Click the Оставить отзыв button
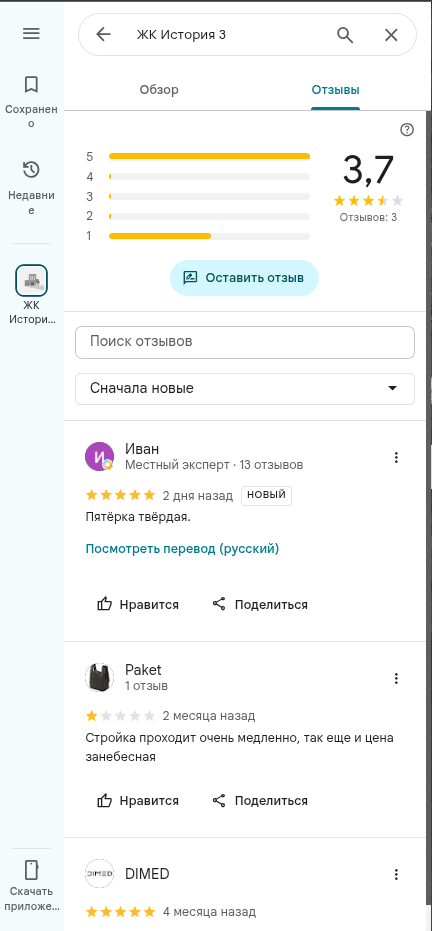The image size is (432, 931). tap(244, 278)
